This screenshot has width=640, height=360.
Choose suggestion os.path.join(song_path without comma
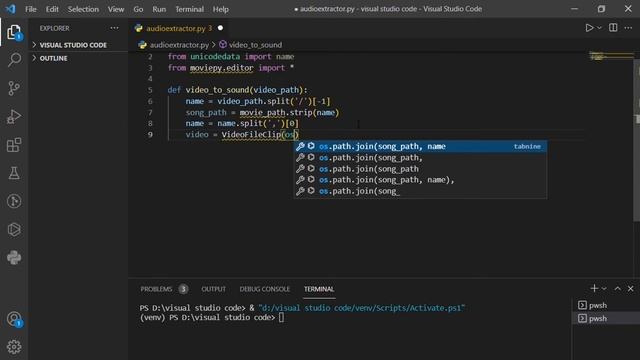coord(420,169)
